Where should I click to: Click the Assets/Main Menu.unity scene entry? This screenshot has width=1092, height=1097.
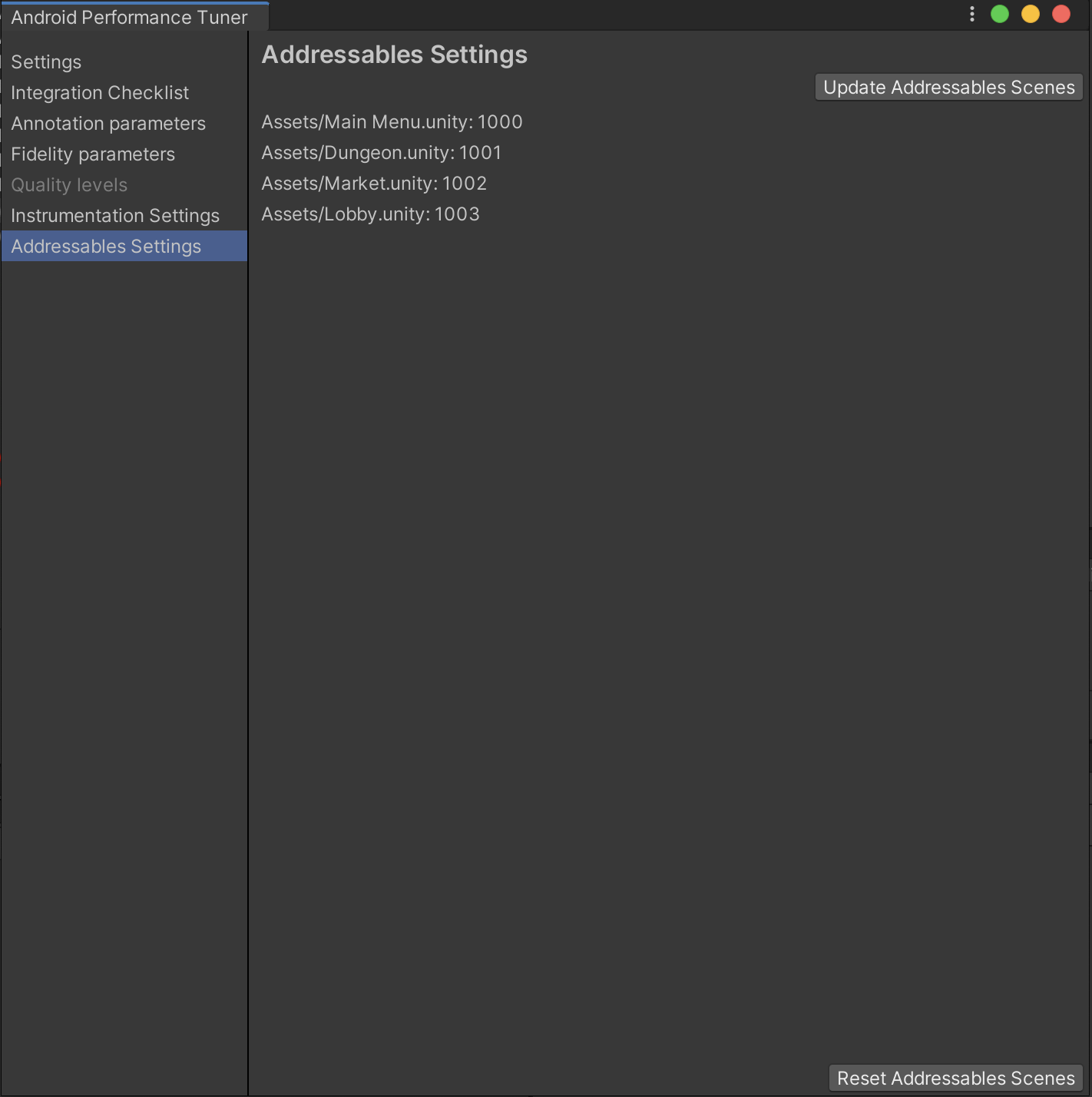[392, 122]
